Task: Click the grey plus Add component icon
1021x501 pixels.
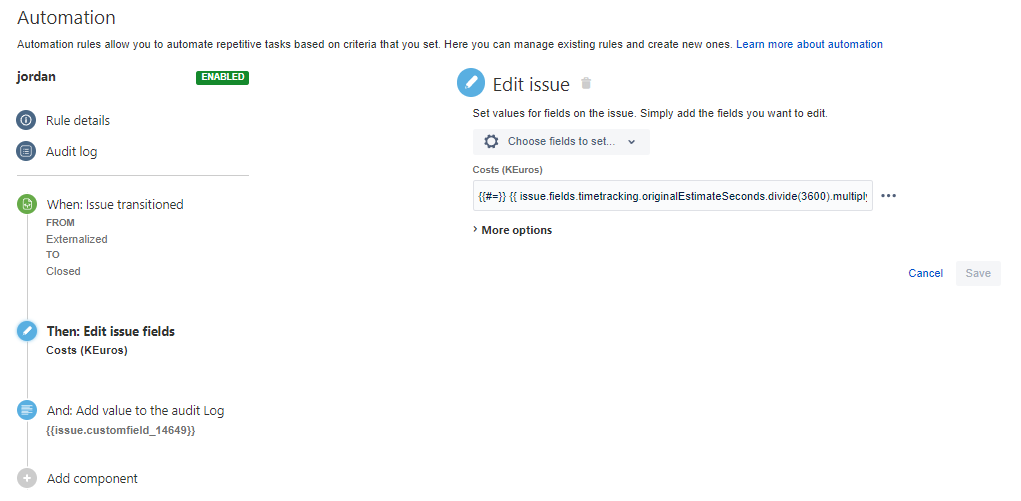Action: pos(27,478)
